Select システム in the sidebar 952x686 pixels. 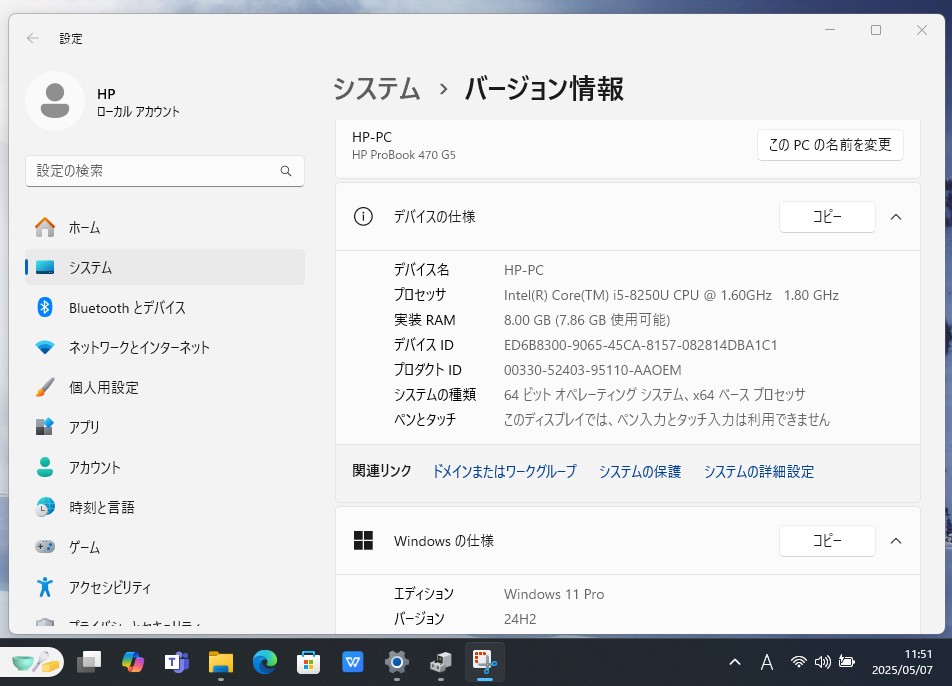(x=165, y=267)
